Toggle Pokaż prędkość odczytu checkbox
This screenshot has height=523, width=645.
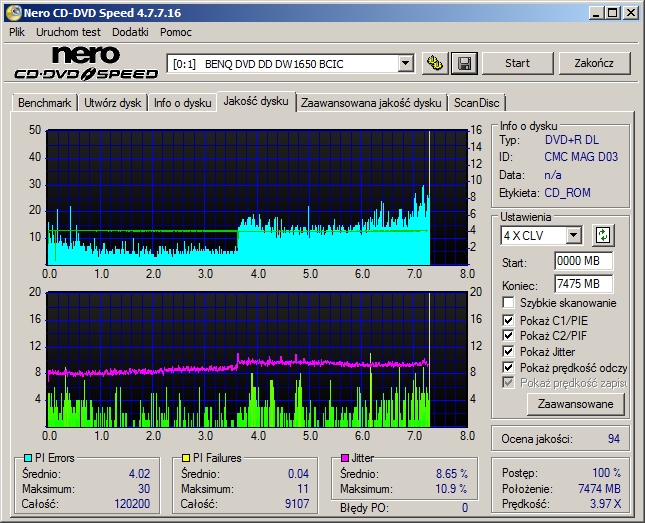pyautogui.click(x=508, y=367)
